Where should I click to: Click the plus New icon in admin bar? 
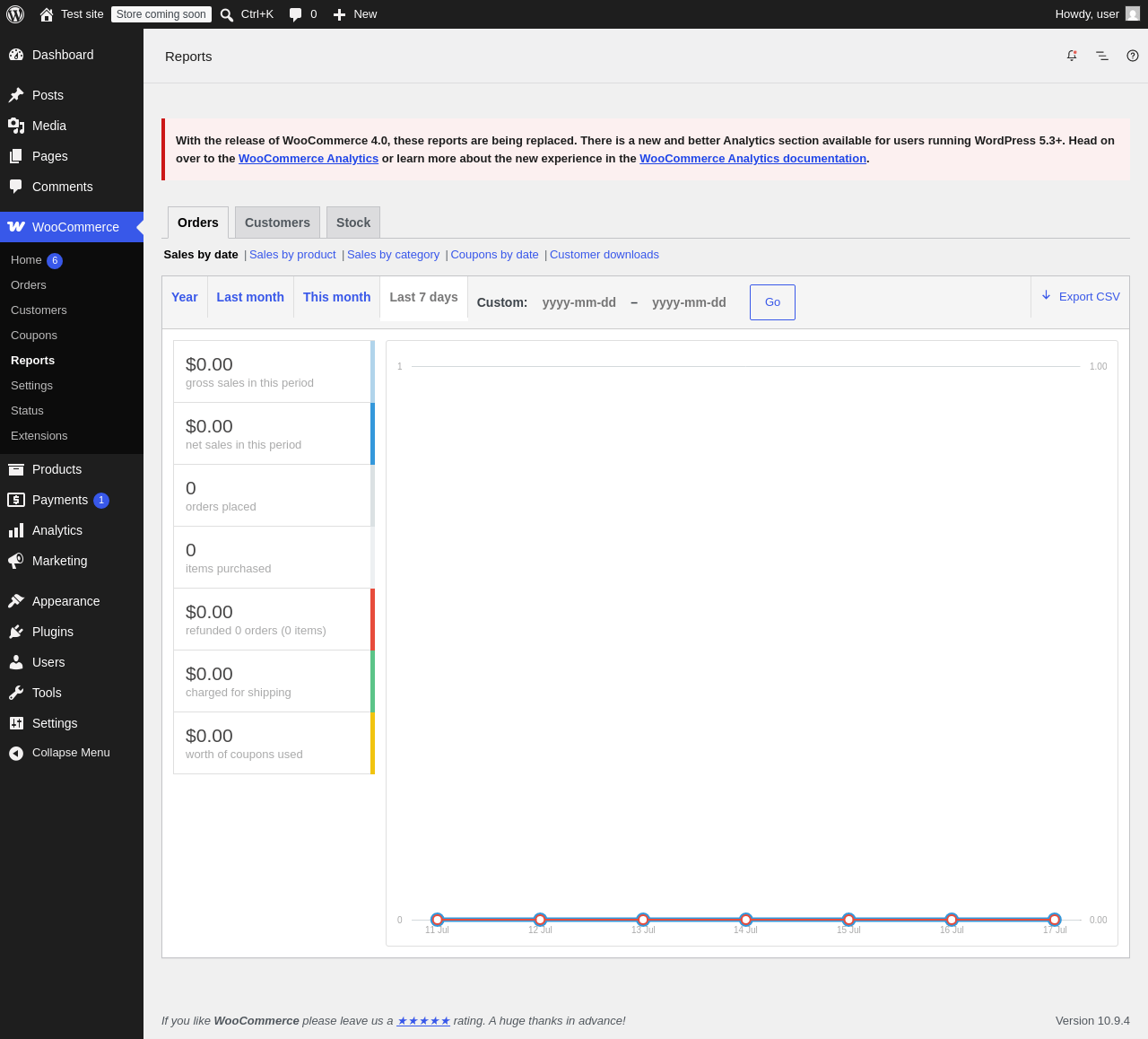coord(339,14)
